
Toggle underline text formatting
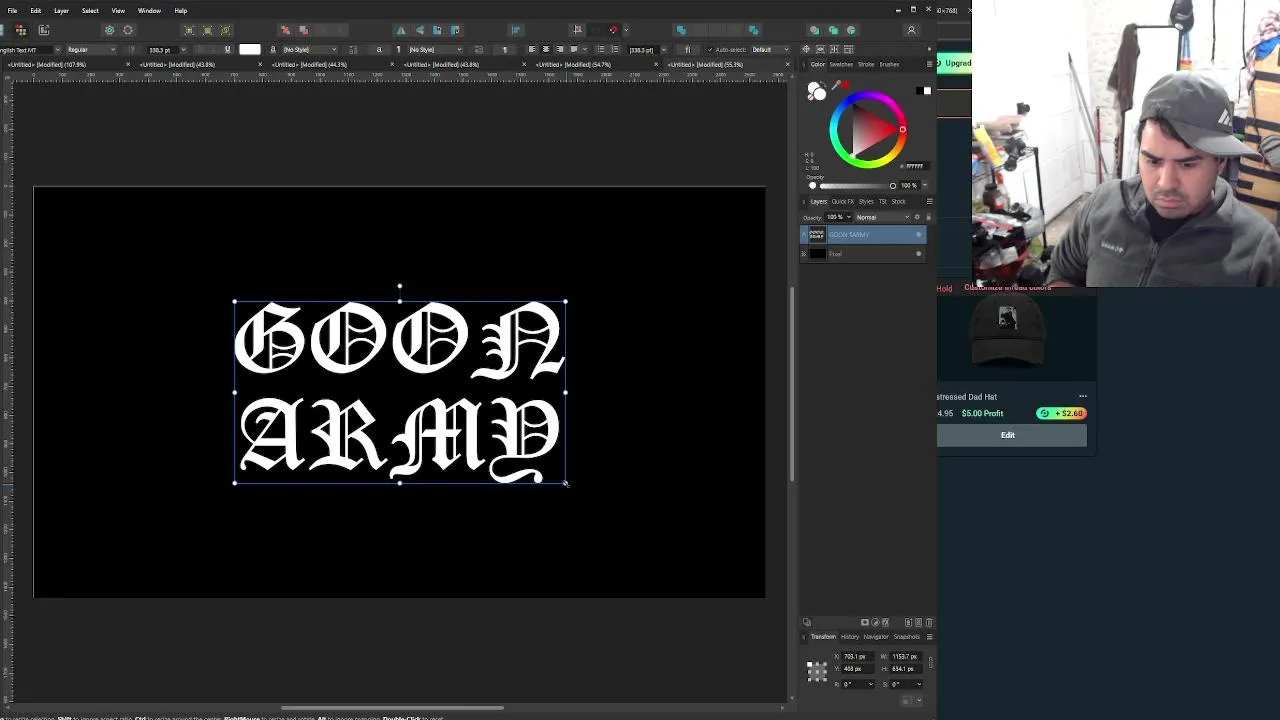tap(227, 49)
